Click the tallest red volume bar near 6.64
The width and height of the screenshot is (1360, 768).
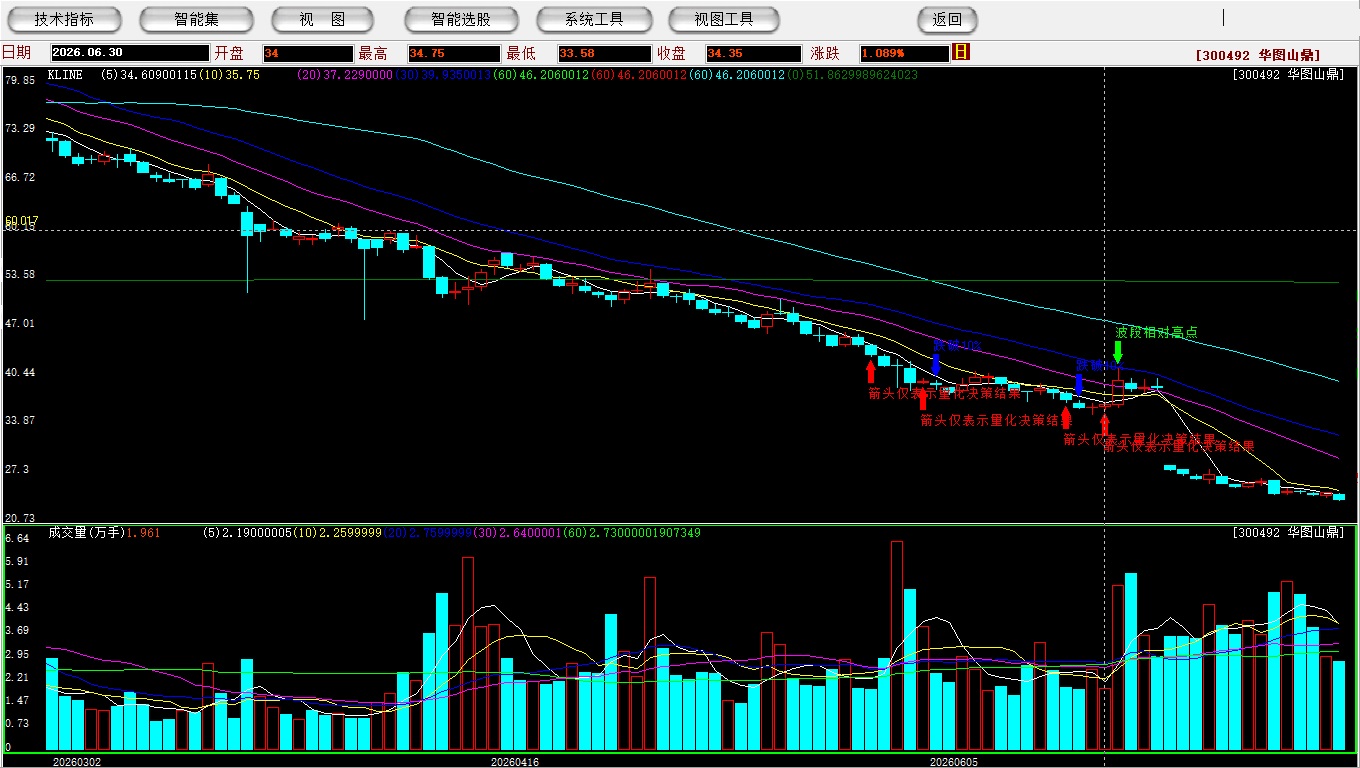pyautogui.click(x=897, y=646)
